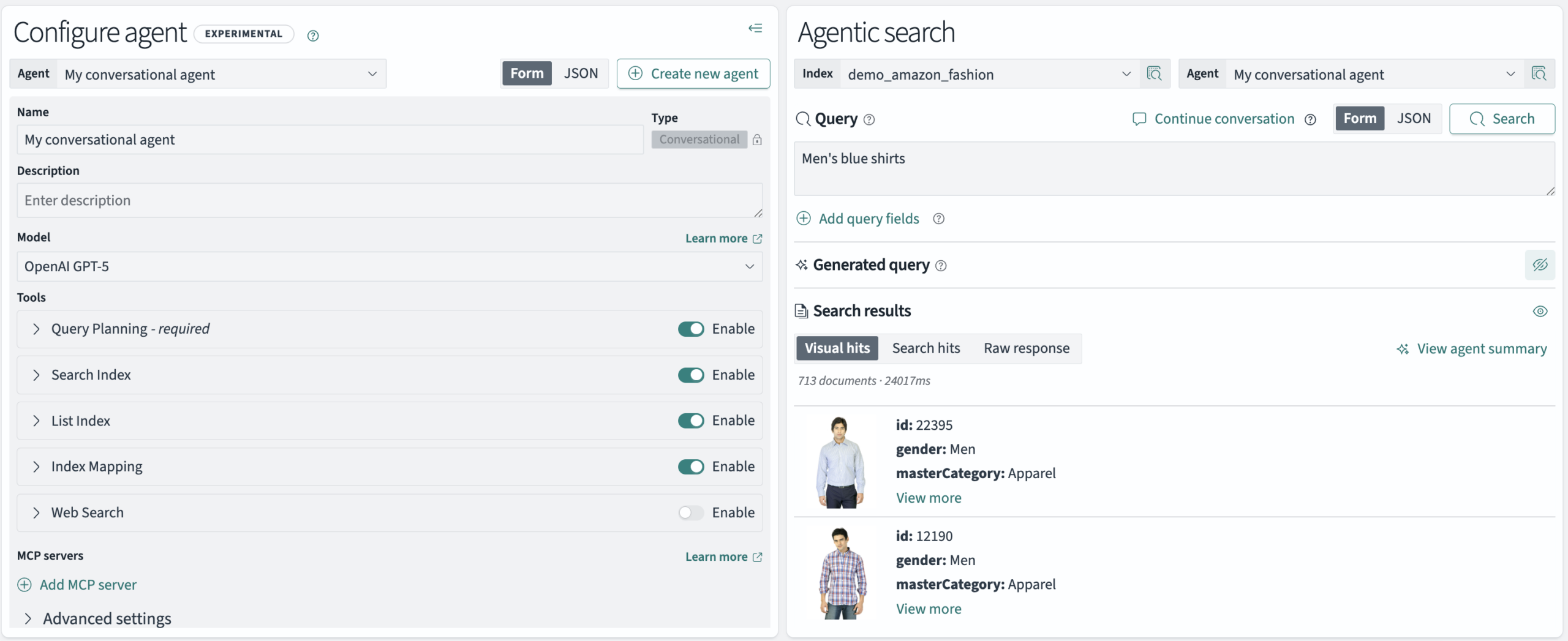This screenshot has height=641, width=1568.
Task: Turn off the Index Mapping toggle
Action: pos(690,467)
